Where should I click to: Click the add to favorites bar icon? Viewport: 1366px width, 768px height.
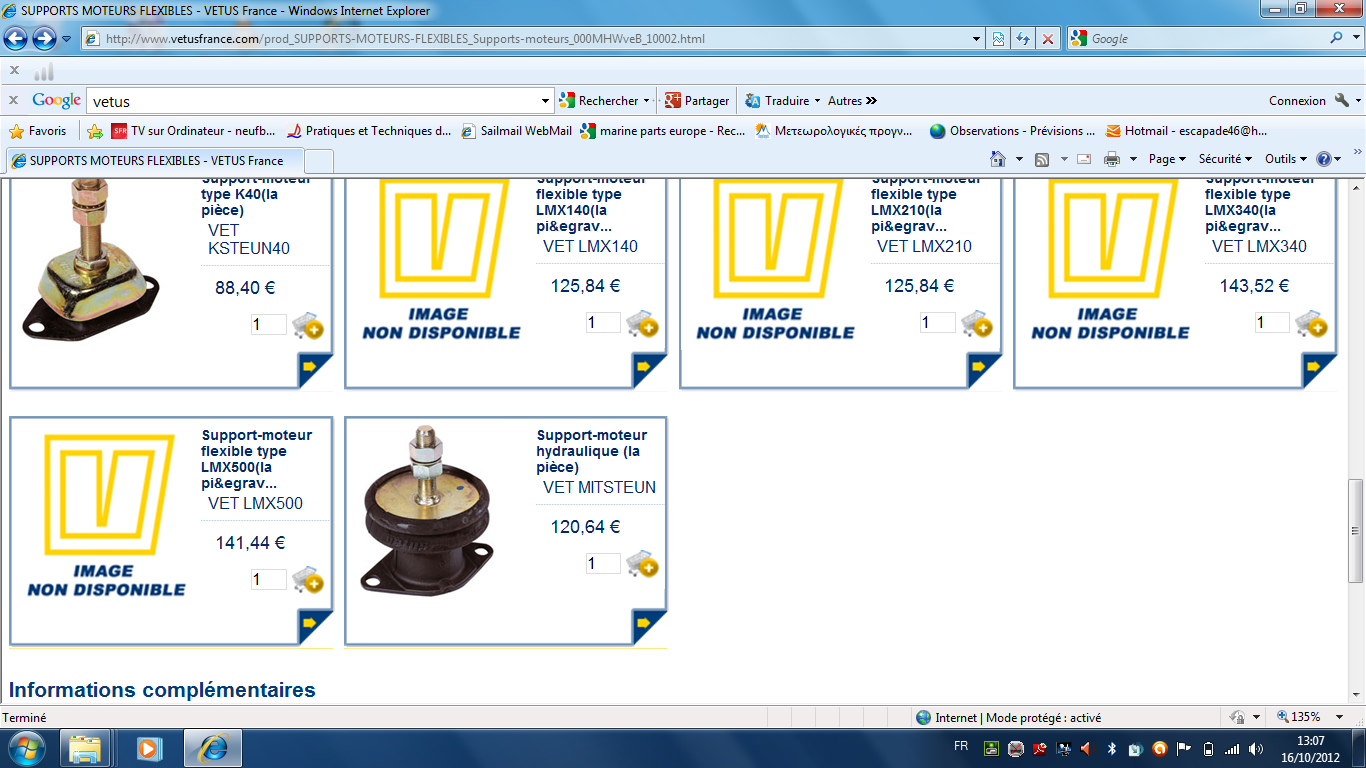click(95, 131)
